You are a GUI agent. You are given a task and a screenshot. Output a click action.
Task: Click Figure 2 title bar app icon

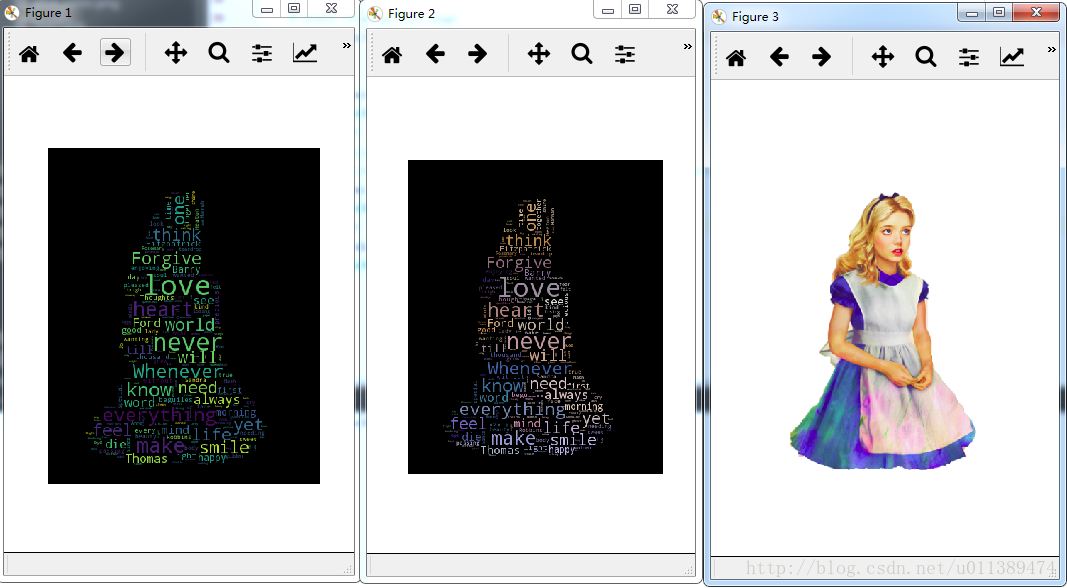(x=375, y=14)
